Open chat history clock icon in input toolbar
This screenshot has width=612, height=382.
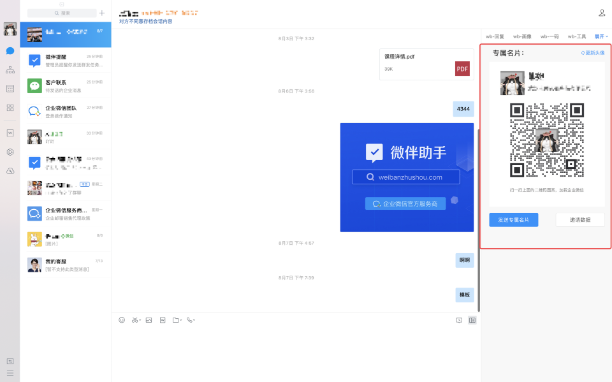[x=459, y=320]
